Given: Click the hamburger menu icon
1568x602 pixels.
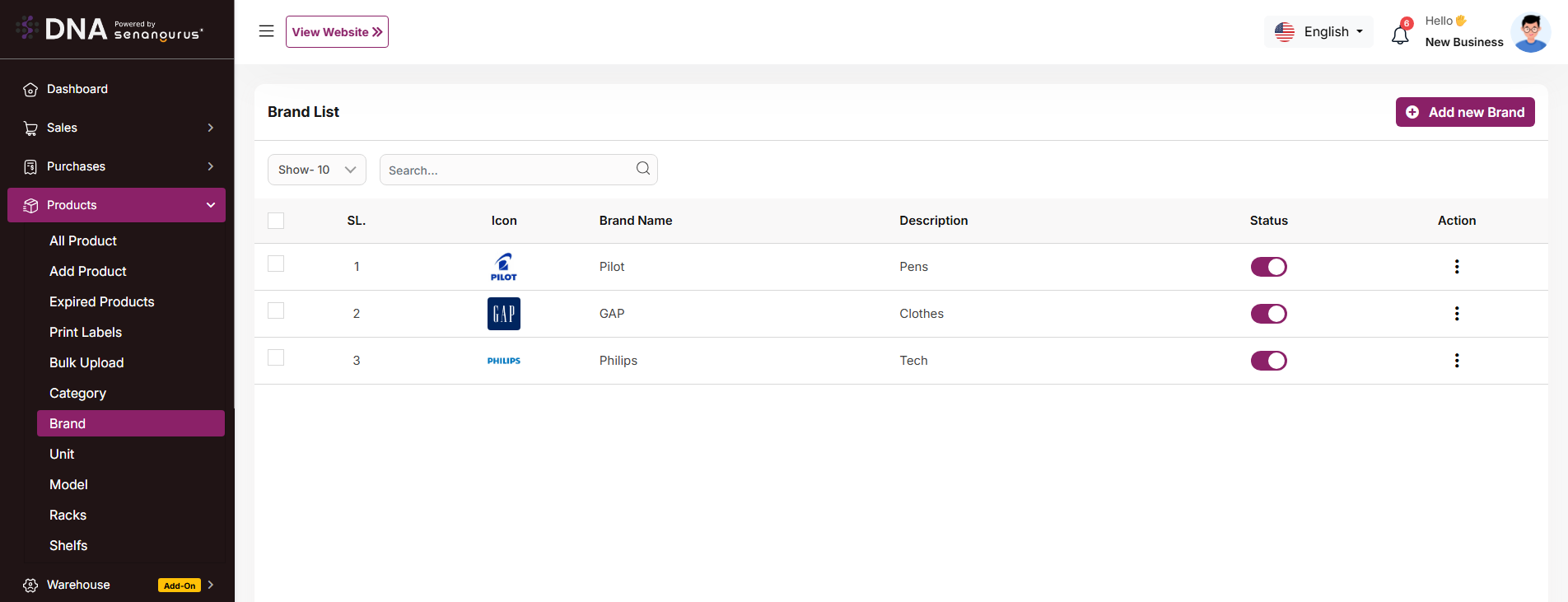Looking at the screenshot, I should [x=266, y=31].
